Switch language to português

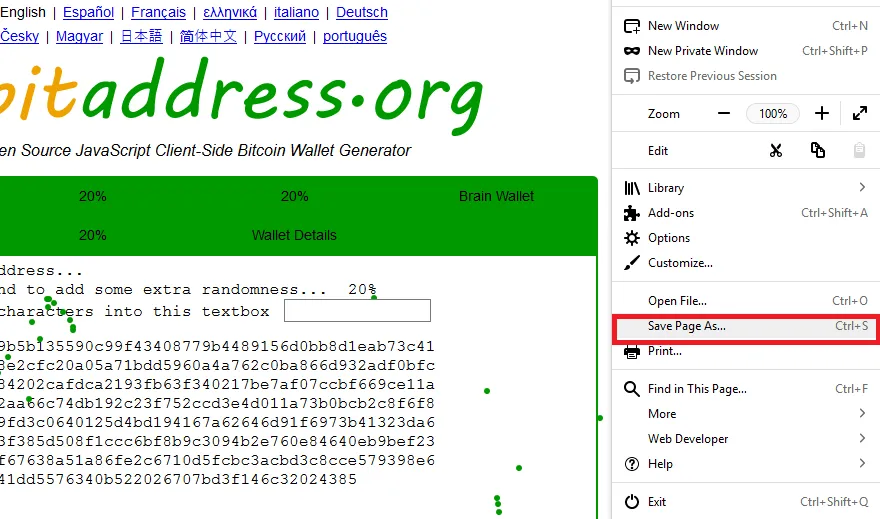355,36
